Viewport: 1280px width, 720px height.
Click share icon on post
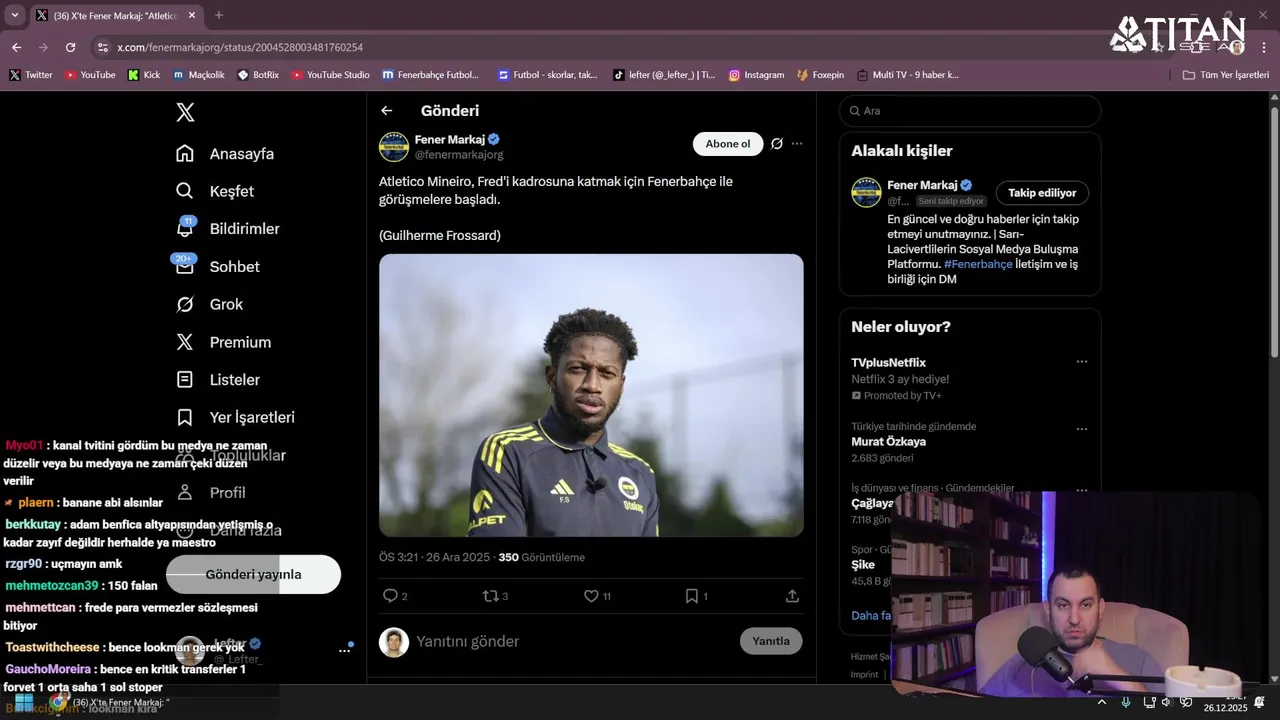tap(792, 596)
